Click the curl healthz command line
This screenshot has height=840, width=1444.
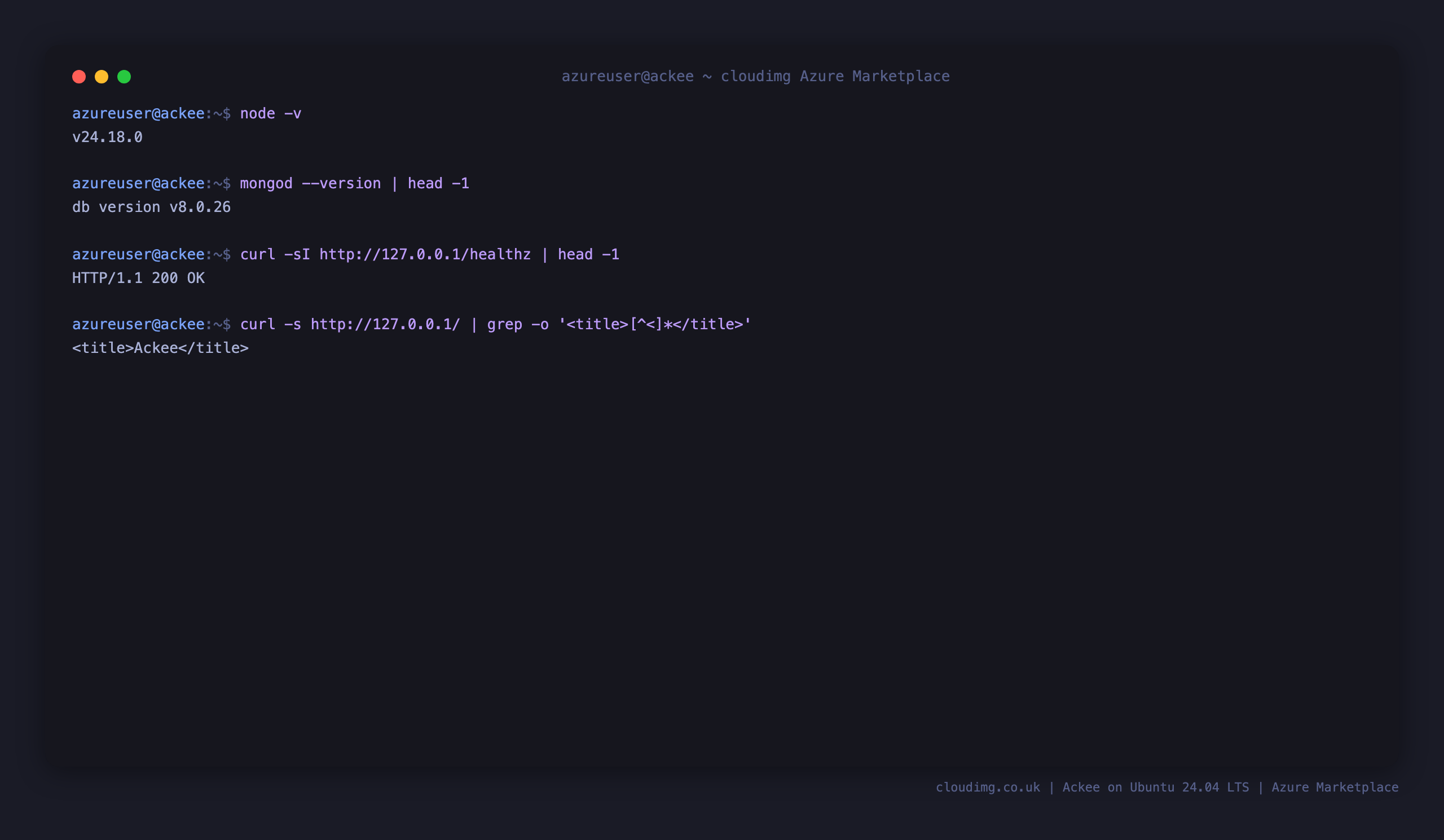(x=429, y=254)
